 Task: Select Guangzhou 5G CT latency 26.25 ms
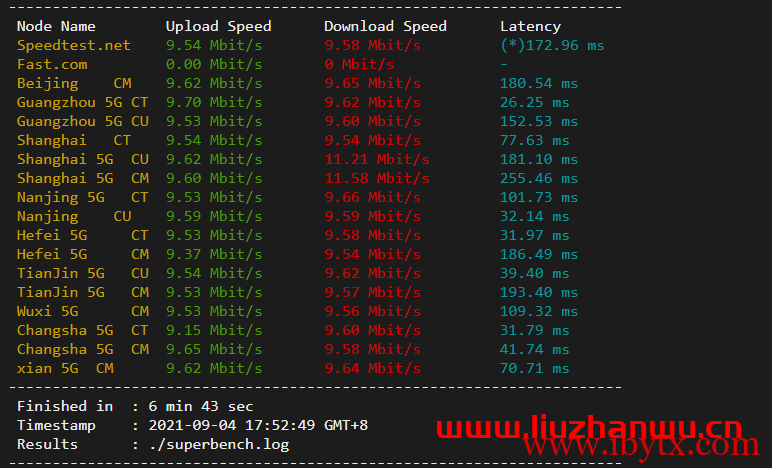coord(535,102)
